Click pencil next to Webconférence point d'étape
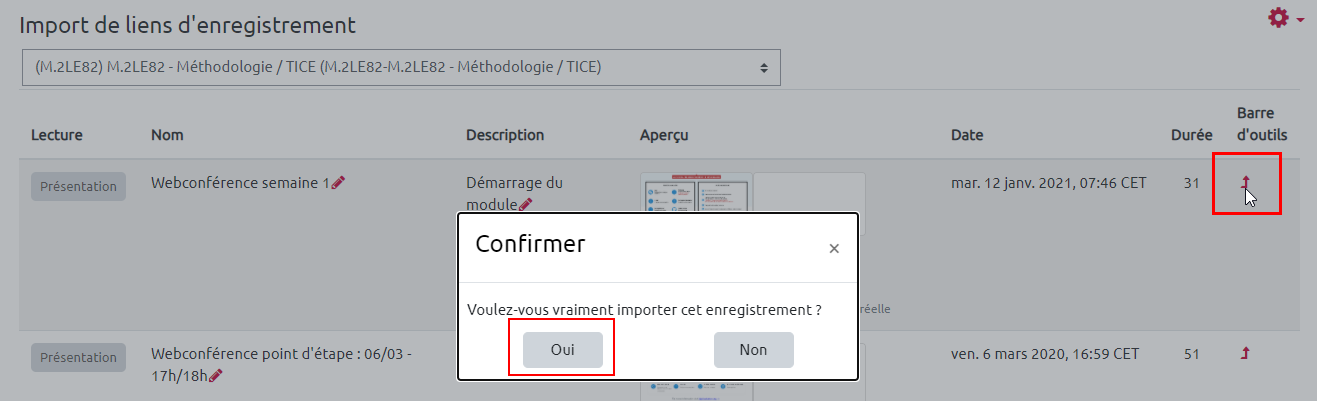Image resolution: width=1317 pixels, height=401 pixels. click(216, 375)
